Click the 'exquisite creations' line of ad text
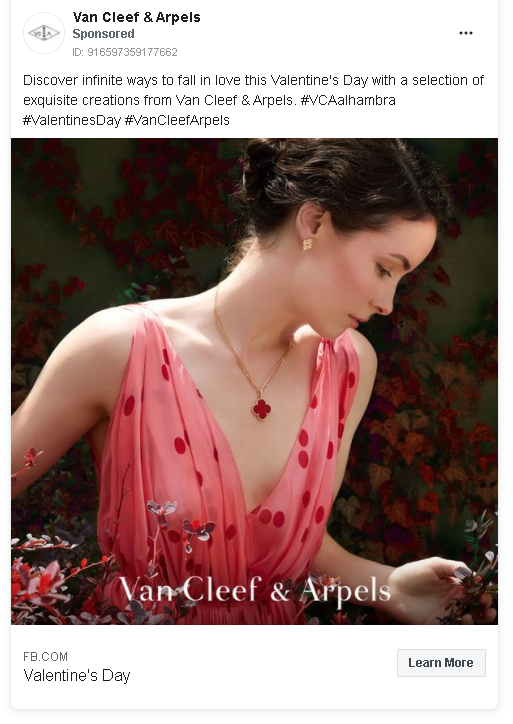The width and height of the screenshot is (513, 724). click(x=209, y=100)
